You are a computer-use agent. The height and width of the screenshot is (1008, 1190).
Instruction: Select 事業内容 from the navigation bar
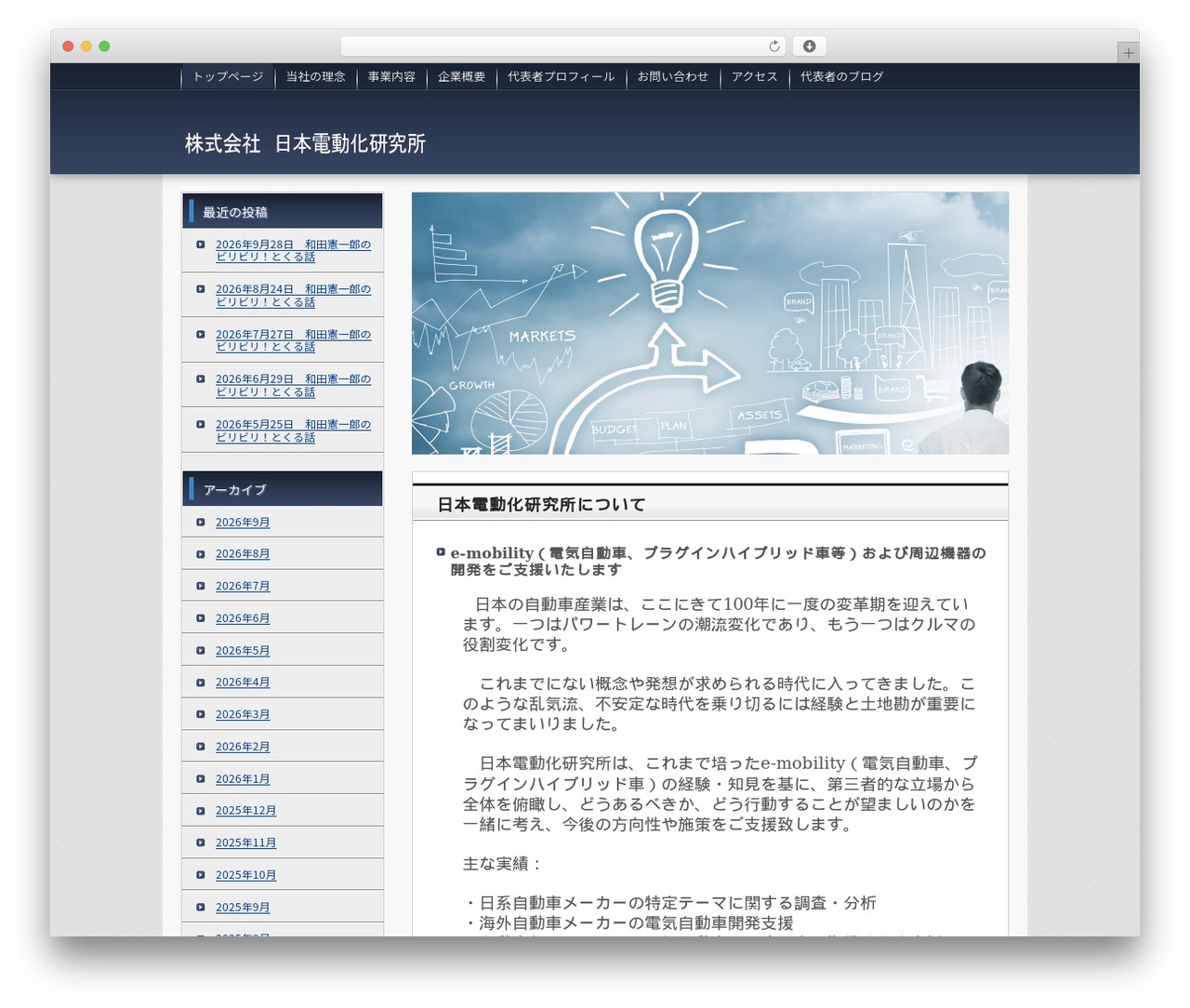coord(391,77)
